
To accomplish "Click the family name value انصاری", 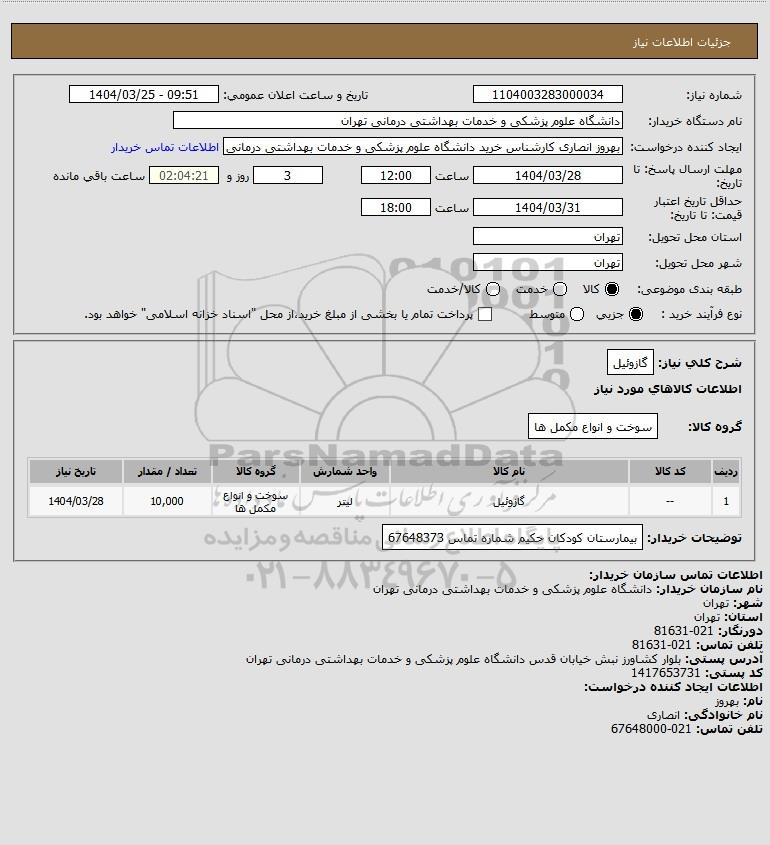I will click(663, 715).
